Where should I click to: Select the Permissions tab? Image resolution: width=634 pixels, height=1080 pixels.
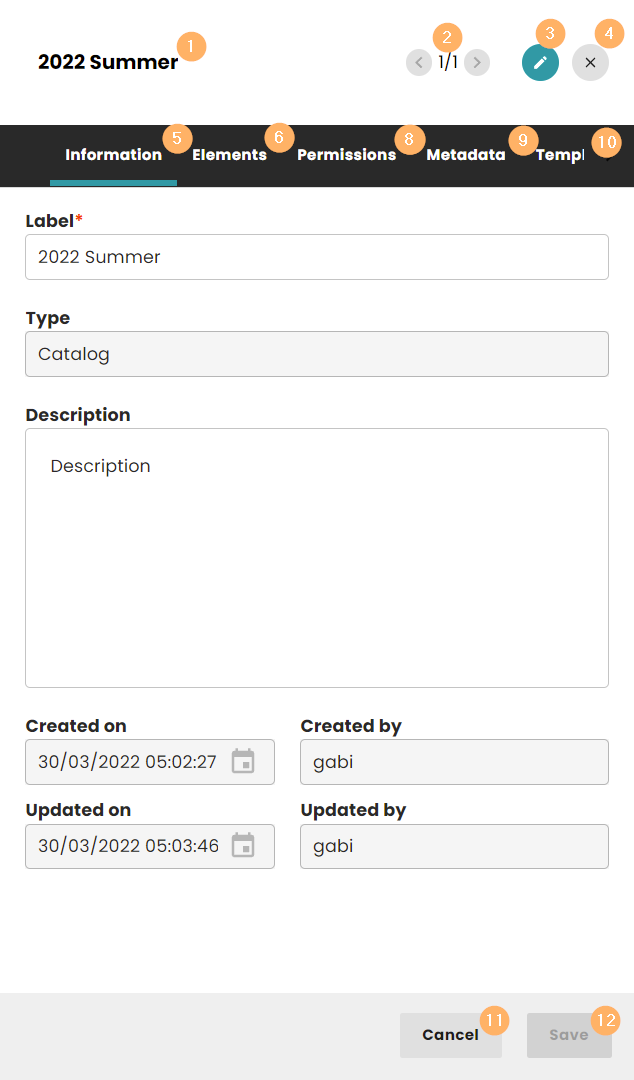(x=346, y=155)
